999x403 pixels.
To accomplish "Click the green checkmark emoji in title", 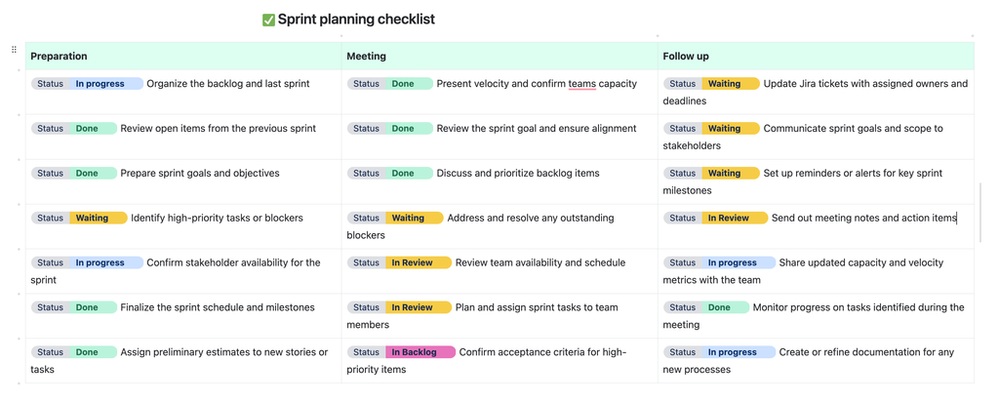I will (x=268, y=20).
